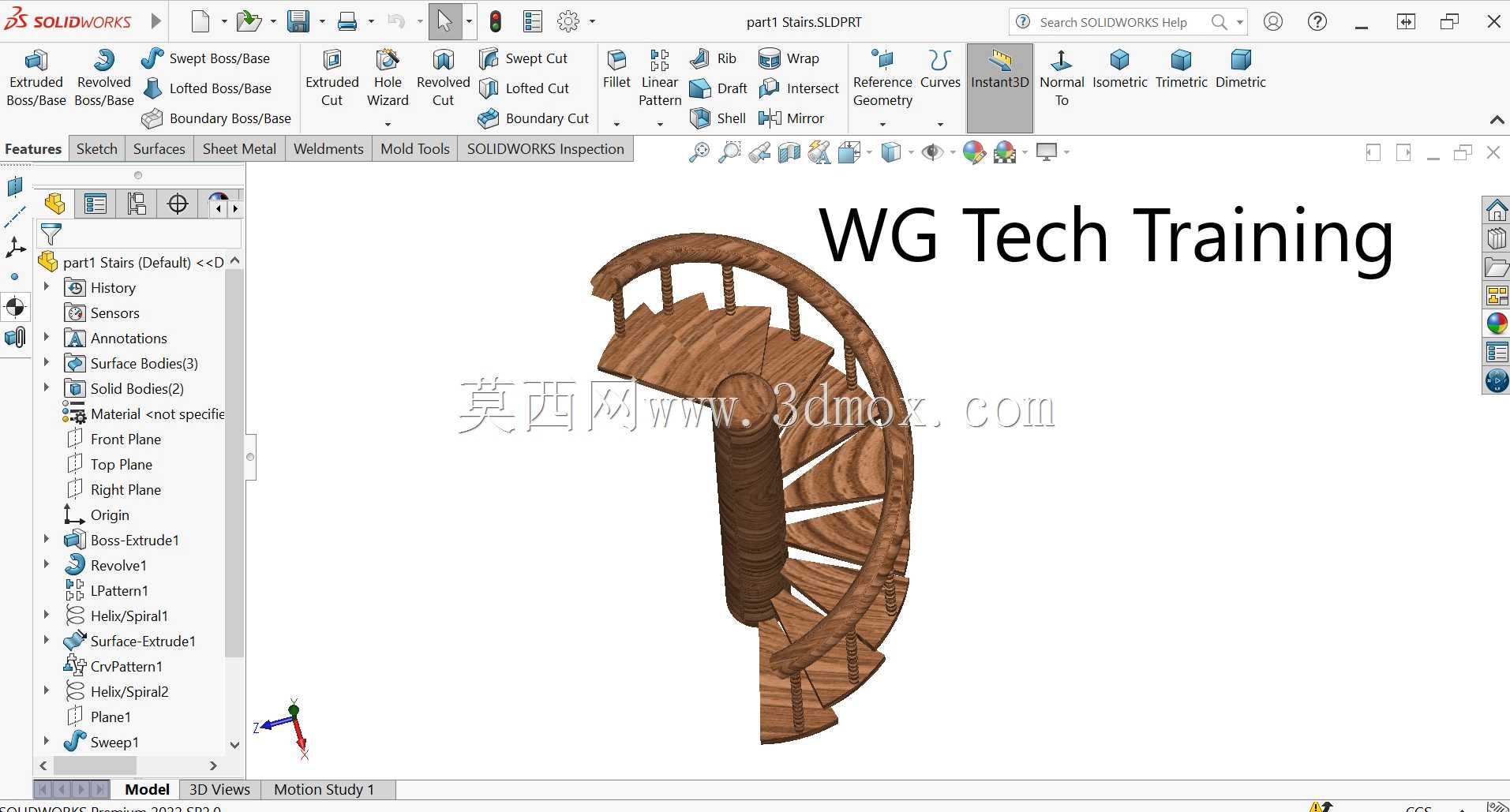The image size is (1510, 812).
Task: Choose Swept Boss/Base feature
Action: pos(206,58)
